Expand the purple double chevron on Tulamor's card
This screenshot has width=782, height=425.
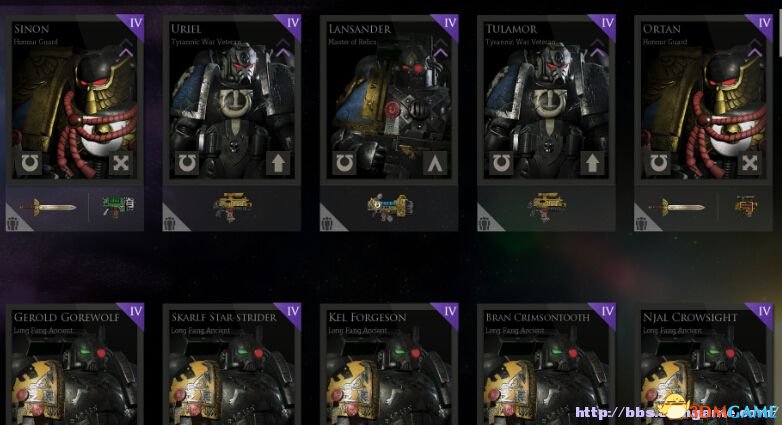(597, 48)
